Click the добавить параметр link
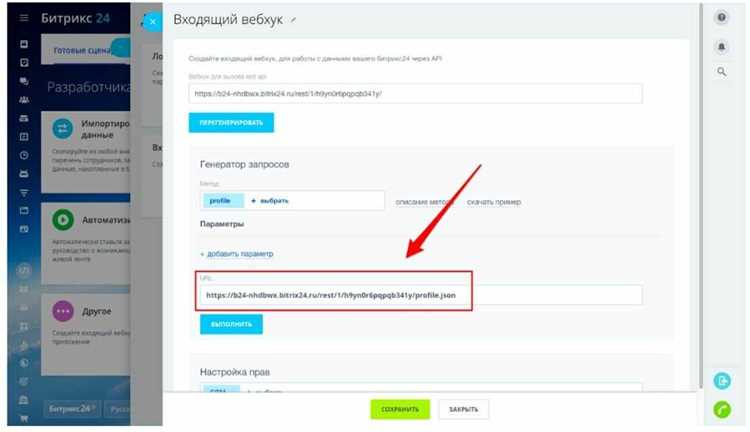The height and width of the screenshot is (432, 750). click(237, 254)
